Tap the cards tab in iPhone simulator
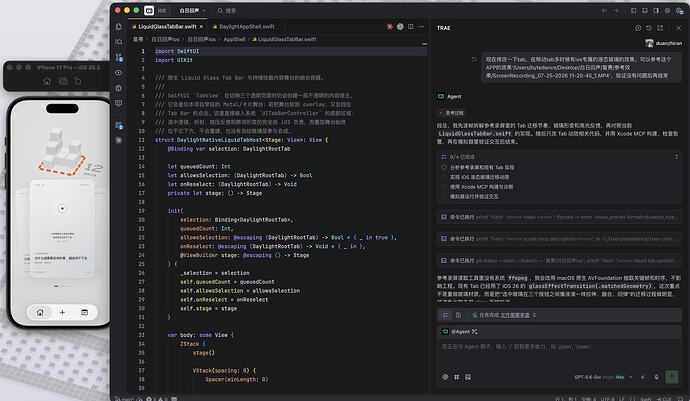Image resolution: width=690 pixels, height=401 pixels. tap(84, 313)
